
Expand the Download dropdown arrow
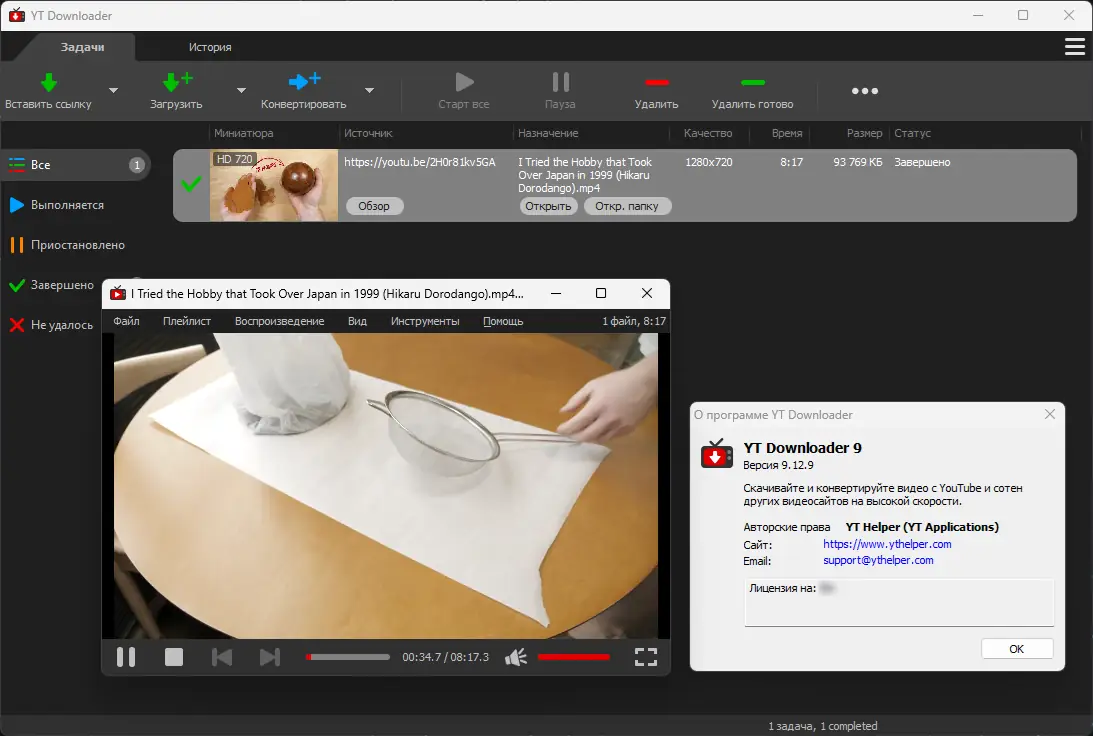click(241, 91)
